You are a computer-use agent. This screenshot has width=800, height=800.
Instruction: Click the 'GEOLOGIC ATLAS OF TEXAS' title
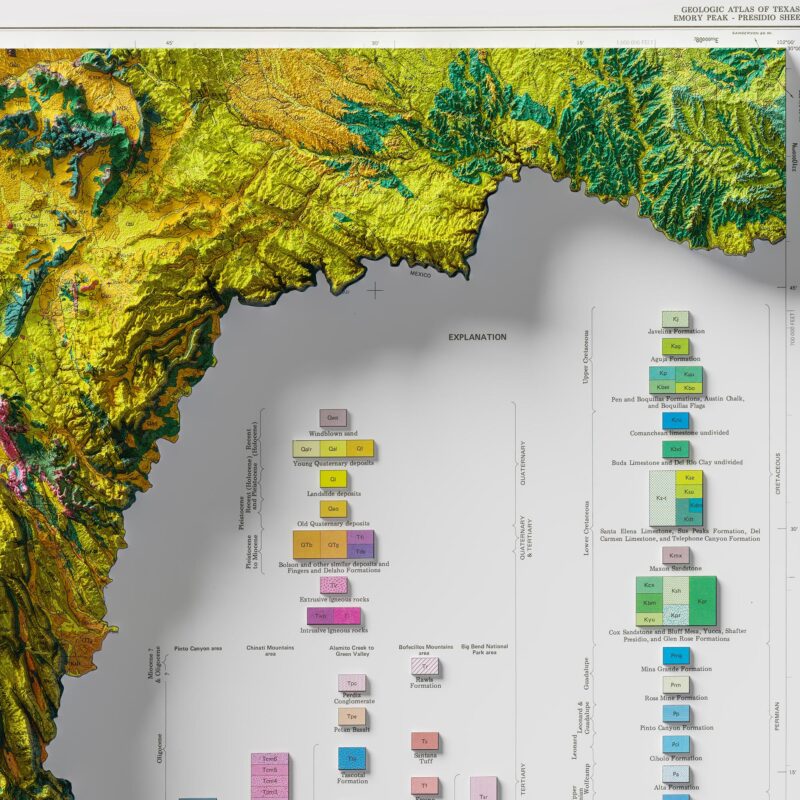point(740,9)
